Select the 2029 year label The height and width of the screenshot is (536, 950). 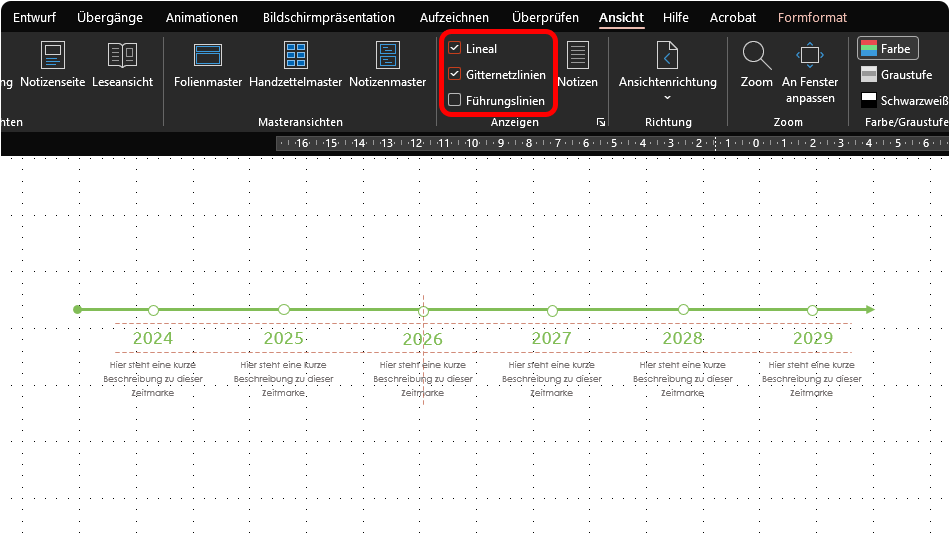click(x=813, y=338)
